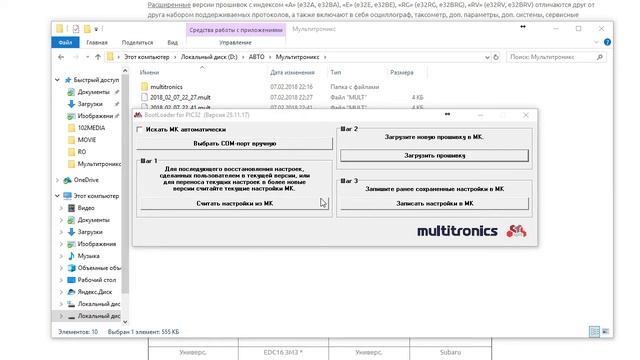The image size is (640, 360).
Task: Open the quick access toolbar customize dropdown
Action: coord(96,29)
